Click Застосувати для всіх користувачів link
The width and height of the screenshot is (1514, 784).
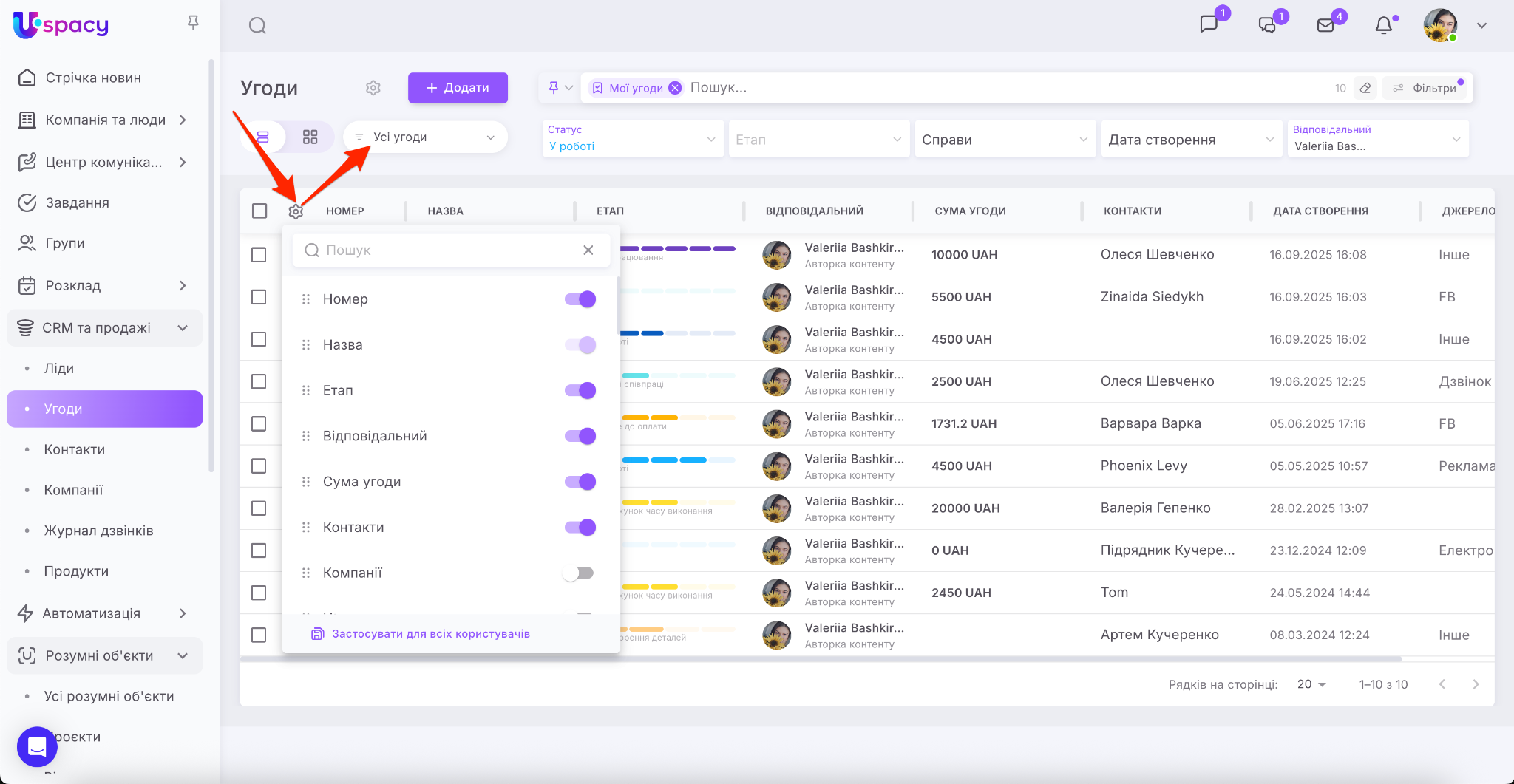coord(430,634)
